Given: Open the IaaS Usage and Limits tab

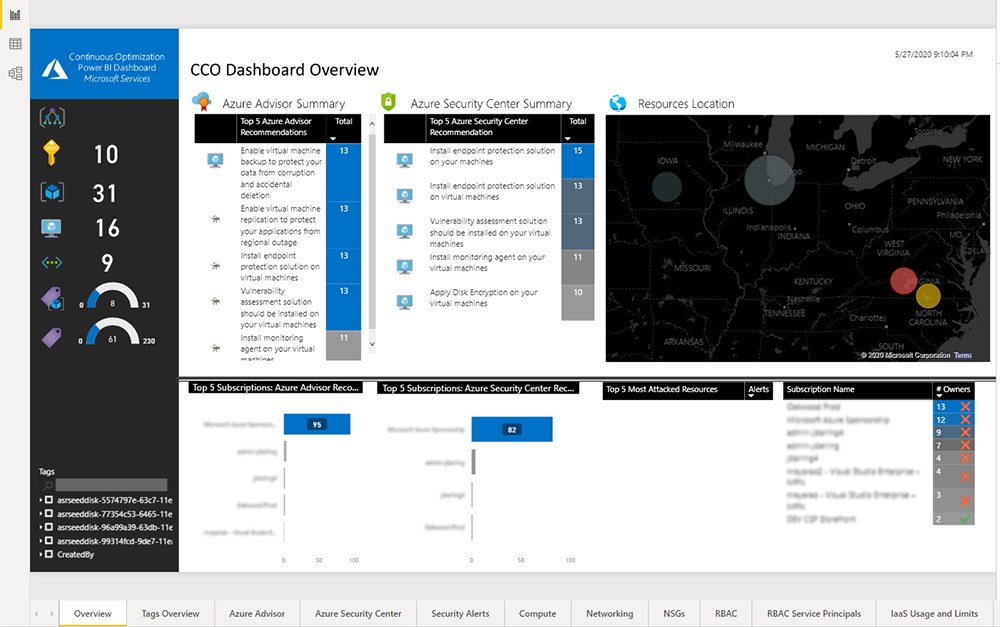Looking at the screenshot, I should pyautogui.click(x=934, y=614).
